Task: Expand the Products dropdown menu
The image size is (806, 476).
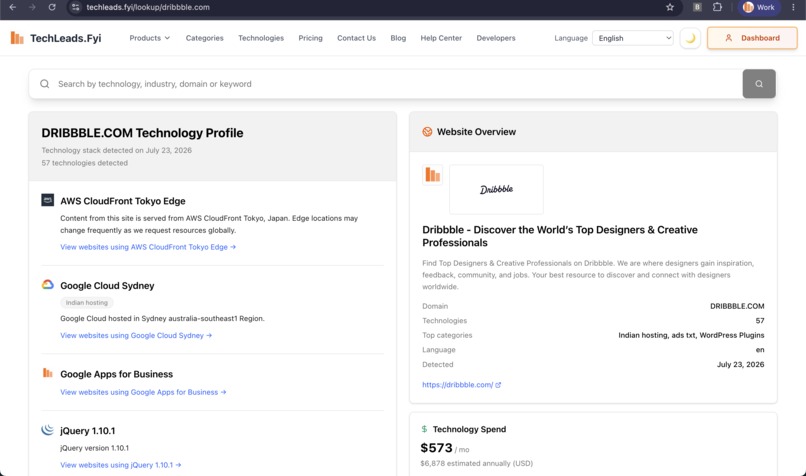Action: pyautogui.click(x=150, y=38)
